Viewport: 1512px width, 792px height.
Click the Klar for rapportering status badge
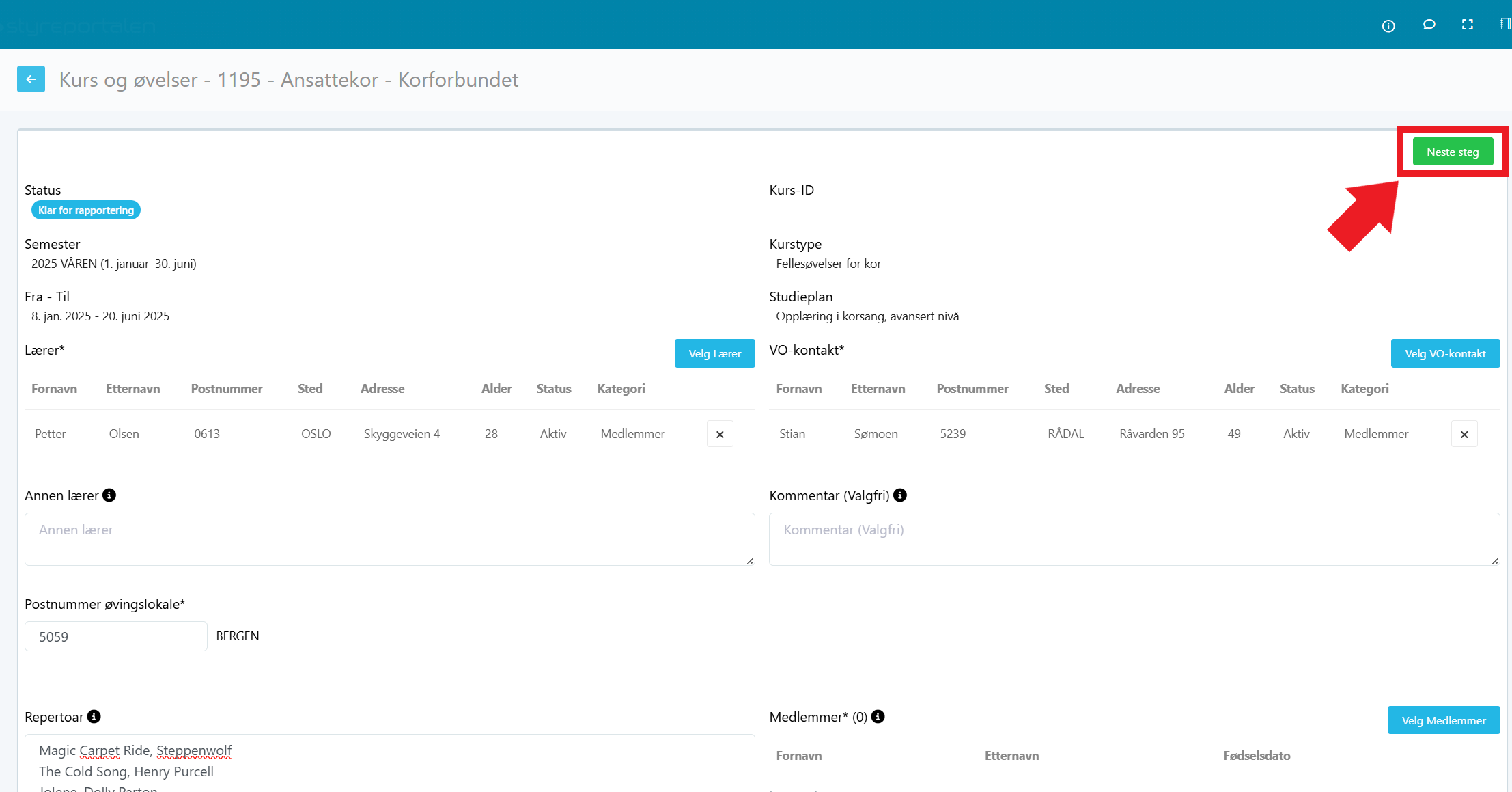[x=86, y=210]
